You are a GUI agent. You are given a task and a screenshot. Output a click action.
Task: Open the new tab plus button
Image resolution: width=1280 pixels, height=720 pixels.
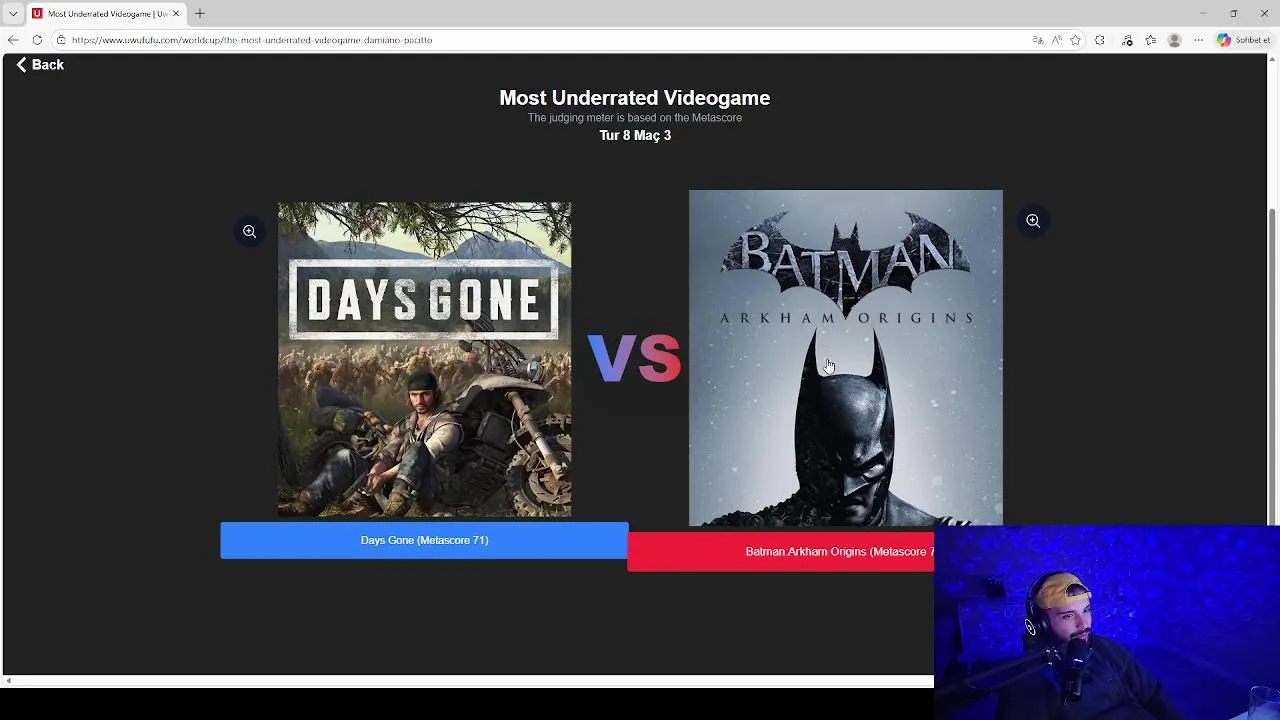[200, 13]
